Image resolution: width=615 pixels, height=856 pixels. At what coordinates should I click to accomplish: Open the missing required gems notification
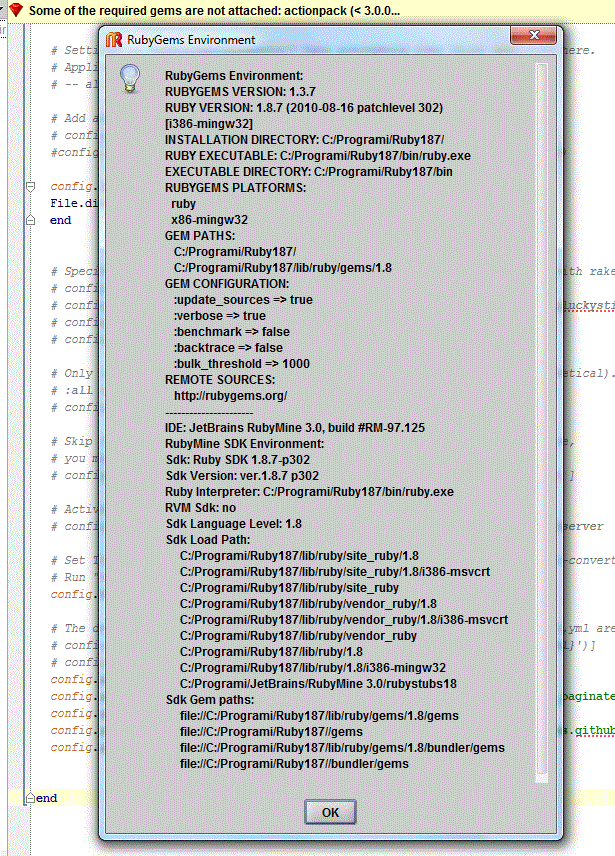click(214, 10)
